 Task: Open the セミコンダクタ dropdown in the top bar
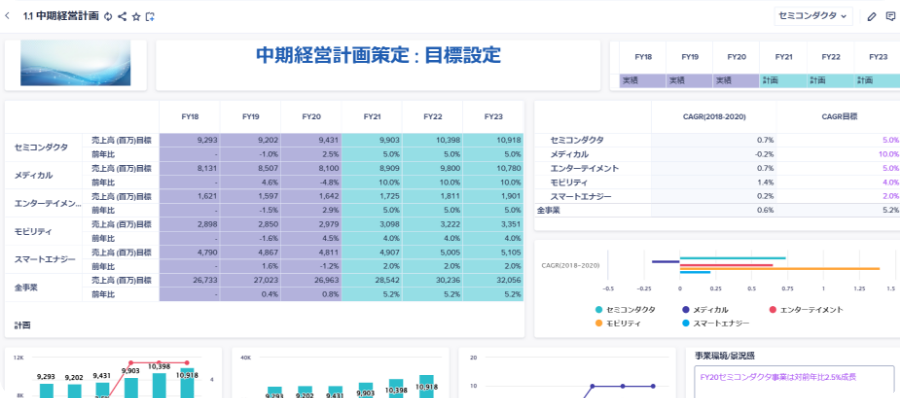coord(813,16)
